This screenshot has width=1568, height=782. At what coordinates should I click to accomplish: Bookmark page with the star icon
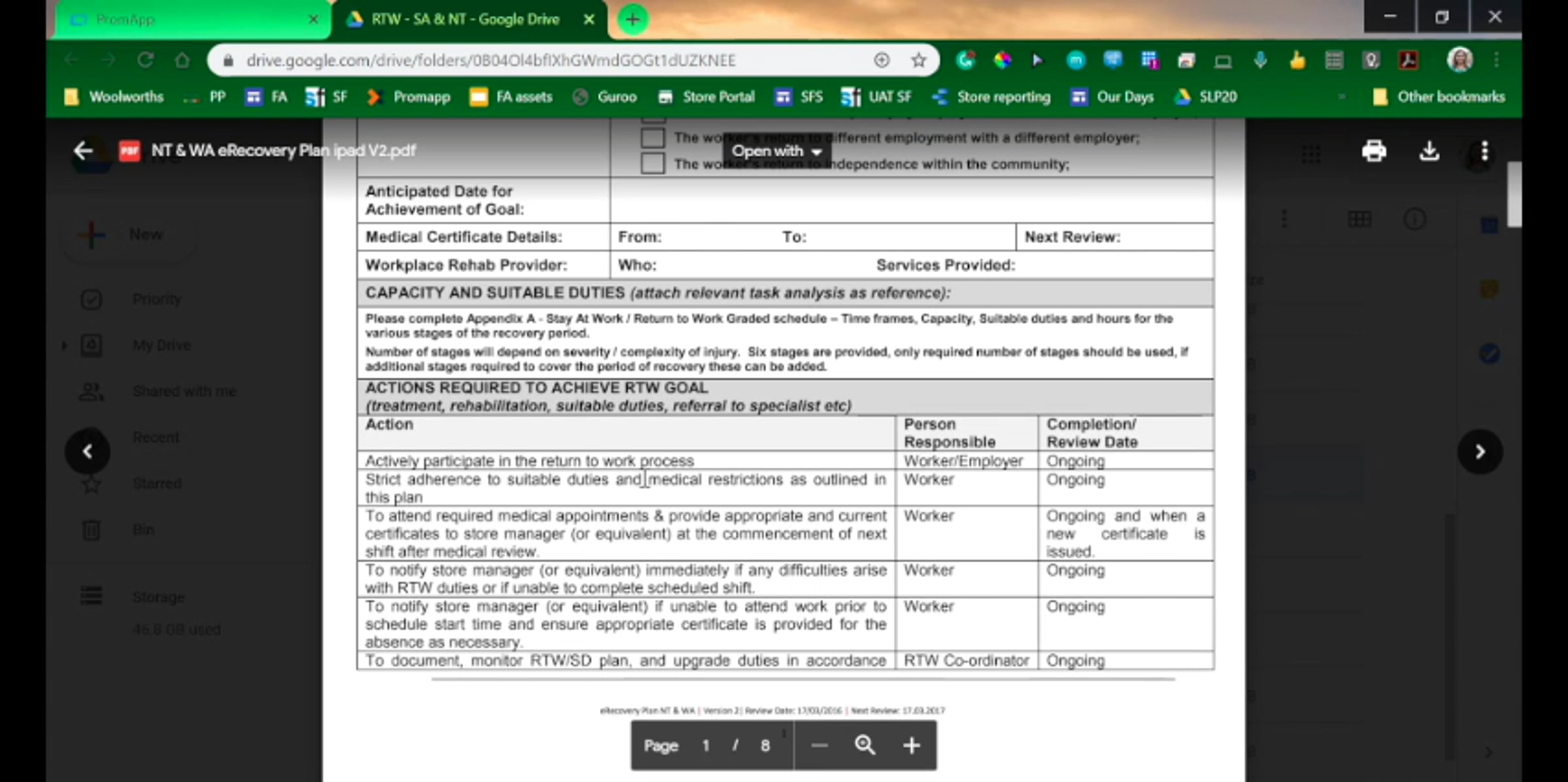pyautogui.click(x=919, y=61)
